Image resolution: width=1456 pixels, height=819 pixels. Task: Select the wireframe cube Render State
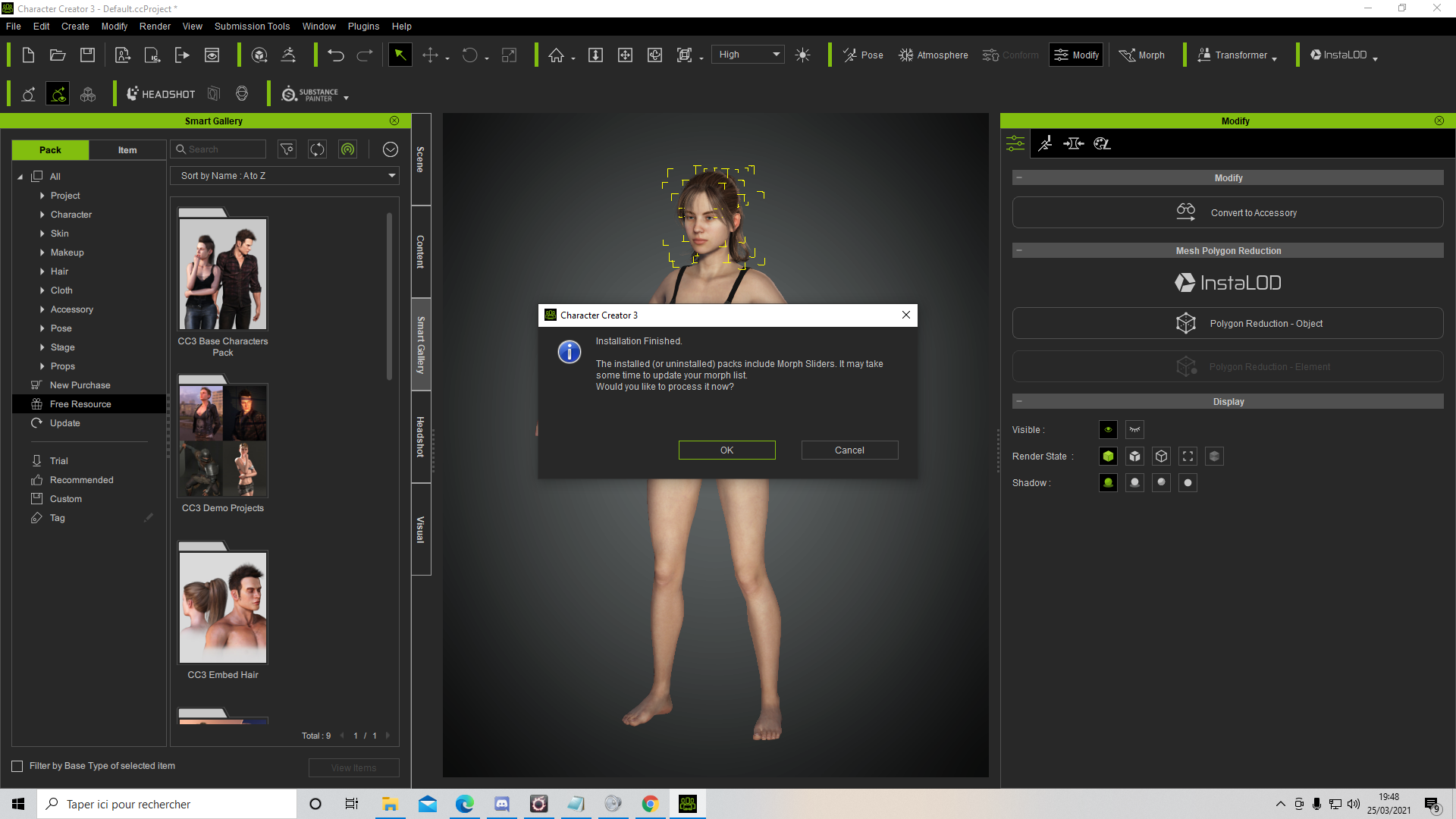coord(1161,457)
